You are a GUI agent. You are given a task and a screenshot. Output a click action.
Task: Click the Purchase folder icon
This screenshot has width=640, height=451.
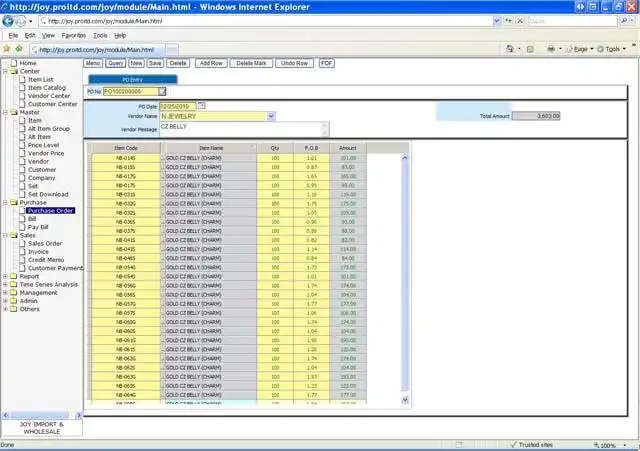14,202
